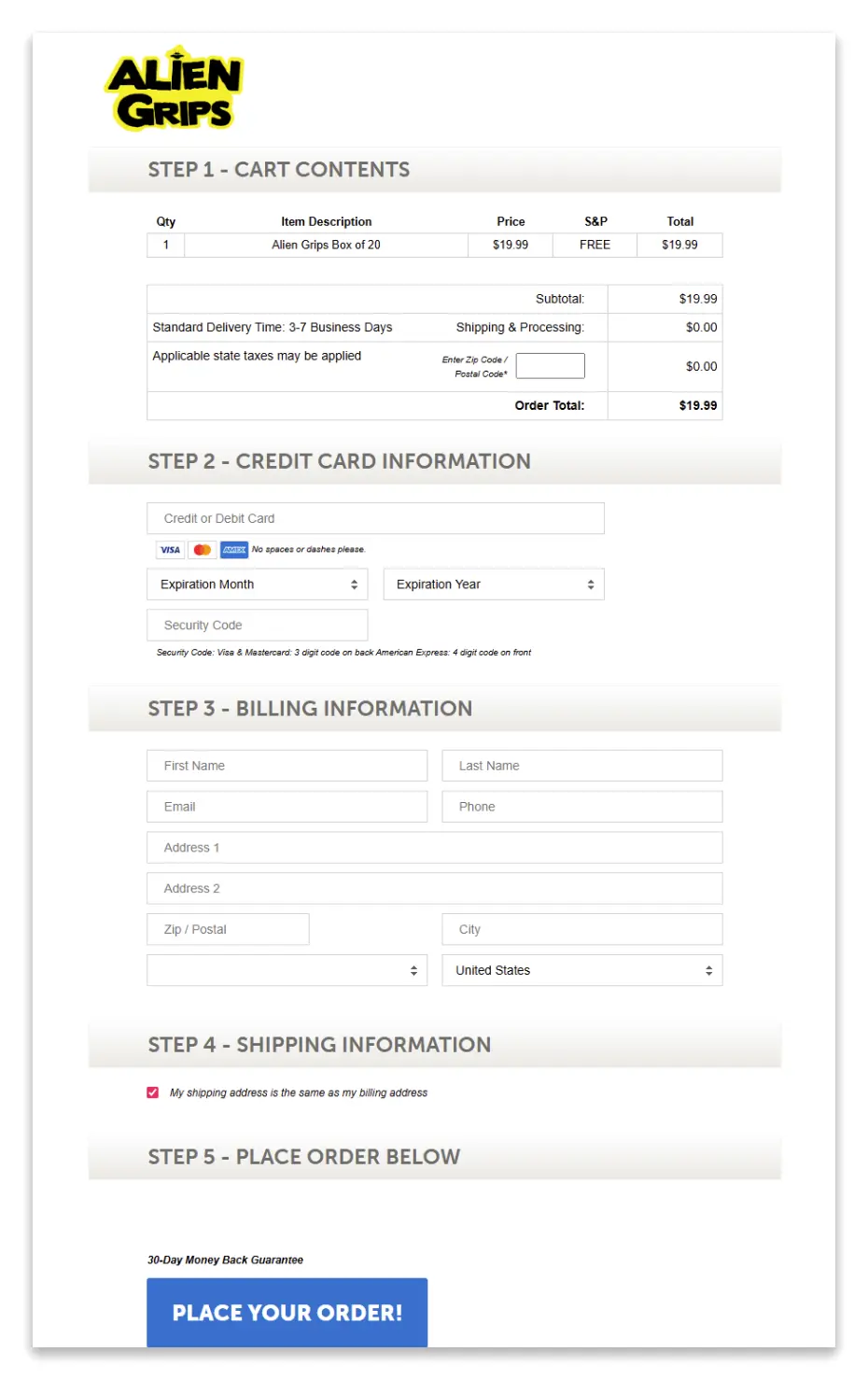
Task: Click the Address 1 field
Action: point(434,847)
